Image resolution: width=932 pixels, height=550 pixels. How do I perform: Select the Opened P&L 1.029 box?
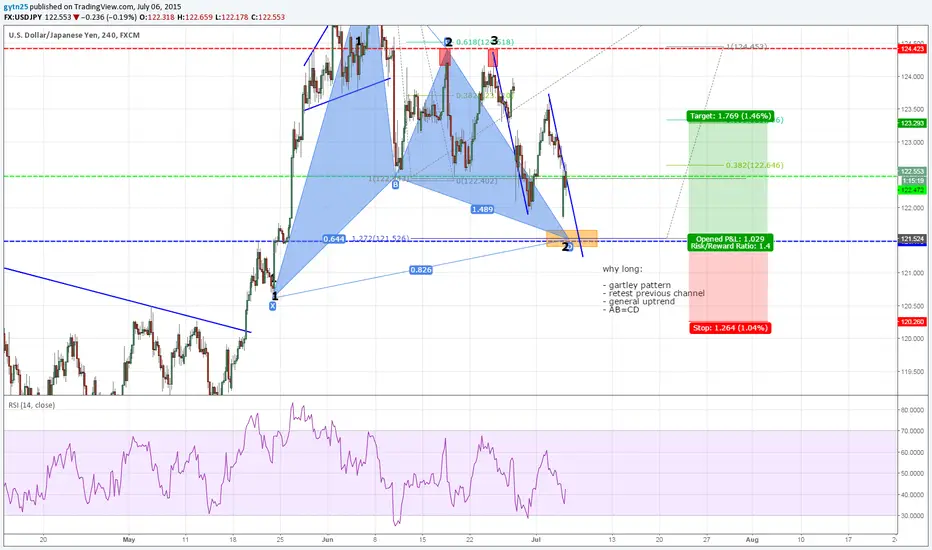tap(731, 243)
